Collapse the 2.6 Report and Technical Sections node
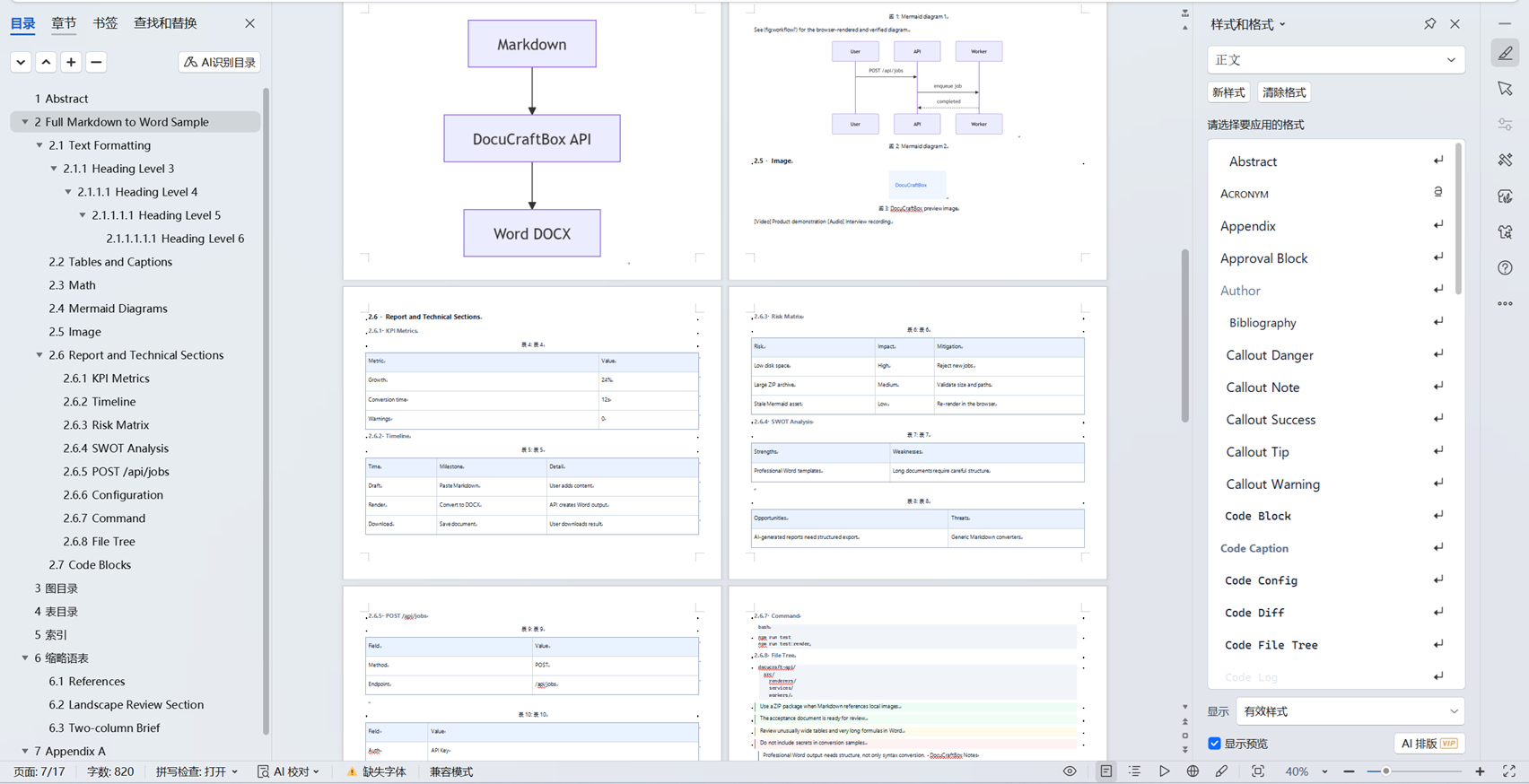The width and height of the screenshot is (1529, 784). (39, 355)
